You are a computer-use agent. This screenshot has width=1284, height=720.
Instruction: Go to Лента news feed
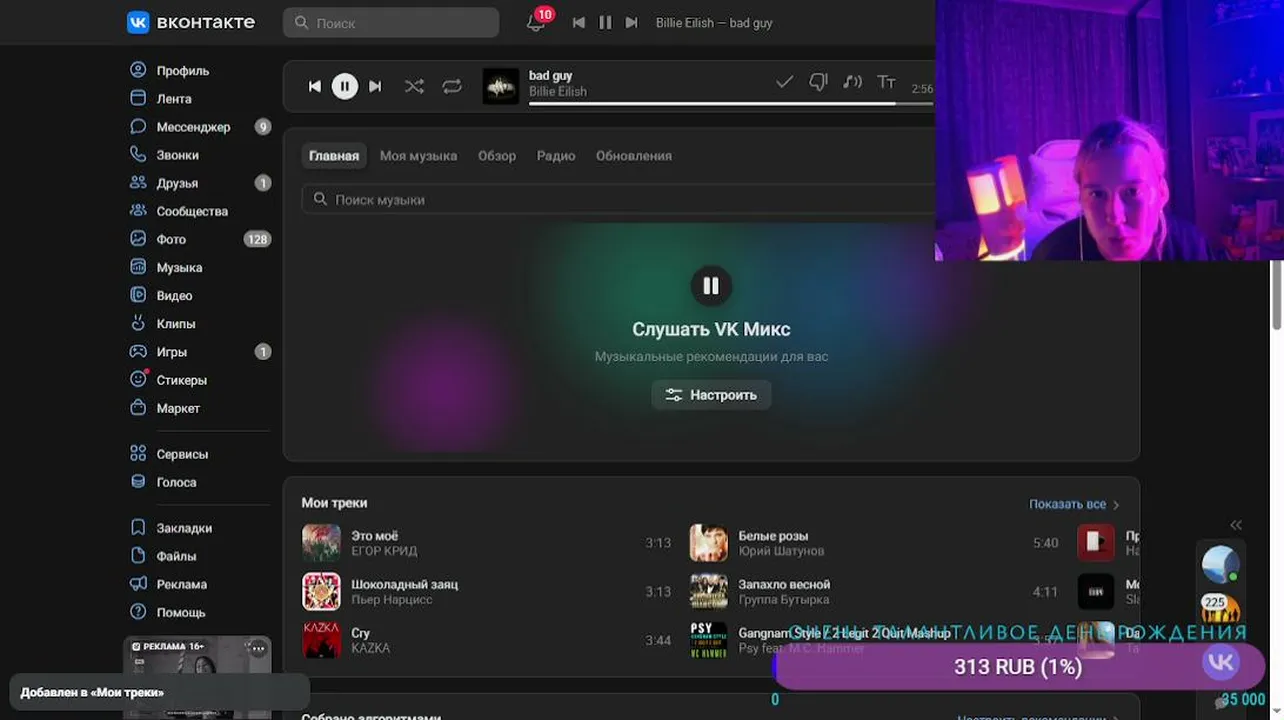coord(174,99)
